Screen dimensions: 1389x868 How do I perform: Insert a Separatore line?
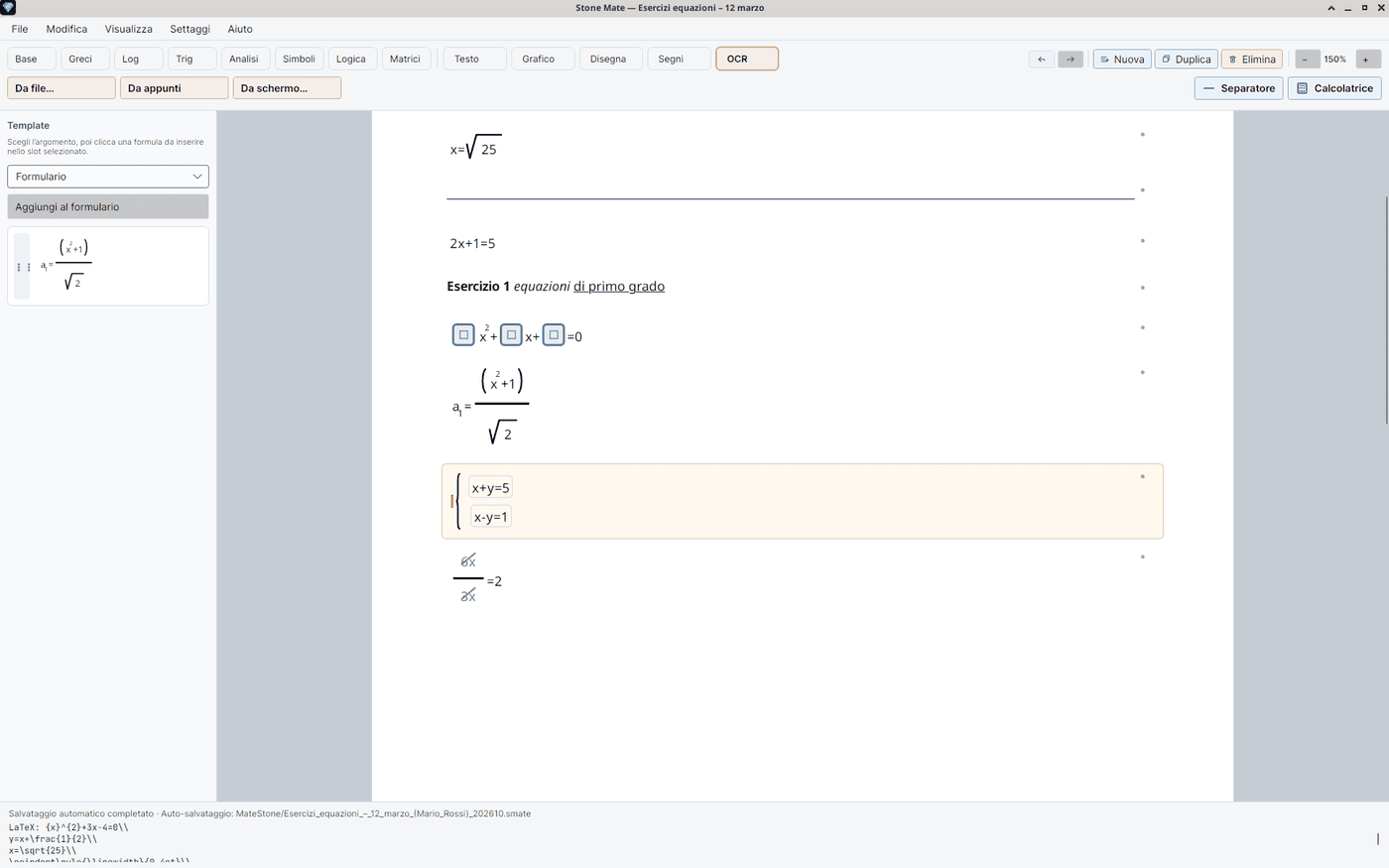pyautogui.click(x=1239, y=88)
